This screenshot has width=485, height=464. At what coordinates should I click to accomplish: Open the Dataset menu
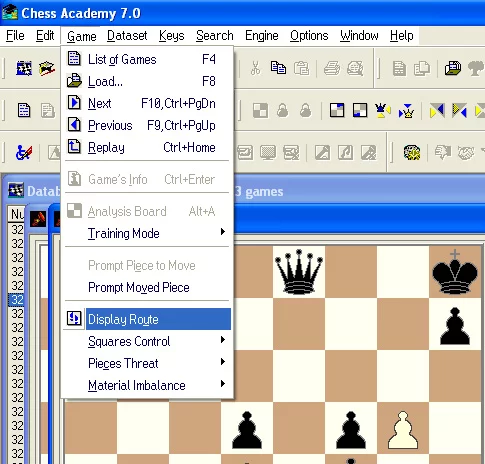[x=127, y=35]
